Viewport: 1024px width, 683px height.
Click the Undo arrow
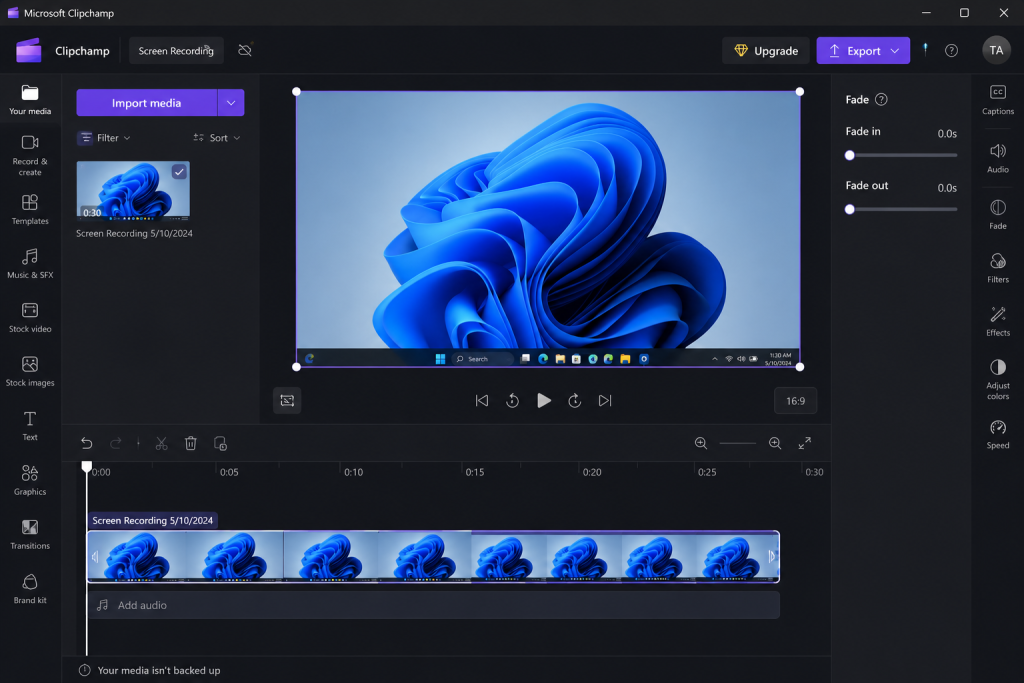coord(86,443)
